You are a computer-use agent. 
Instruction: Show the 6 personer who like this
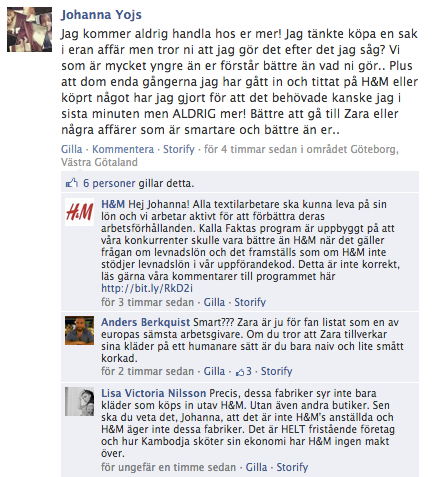tap(109, 183)
